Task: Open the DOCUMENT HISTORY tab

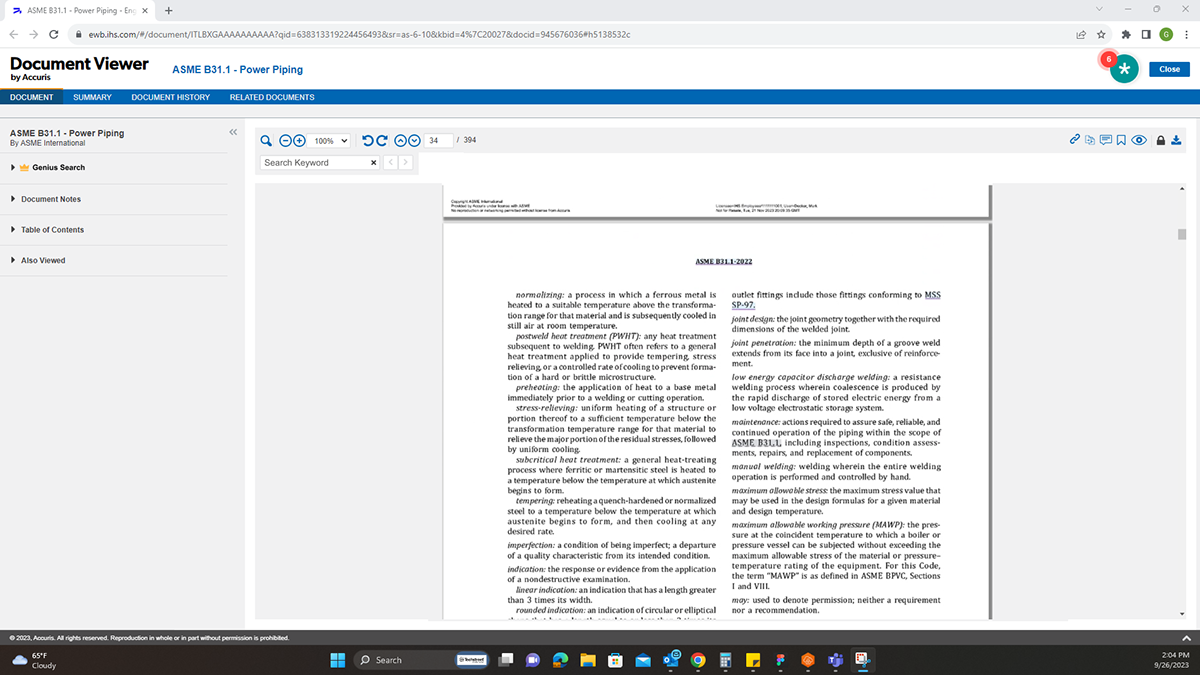Action: tap(171, 97)
